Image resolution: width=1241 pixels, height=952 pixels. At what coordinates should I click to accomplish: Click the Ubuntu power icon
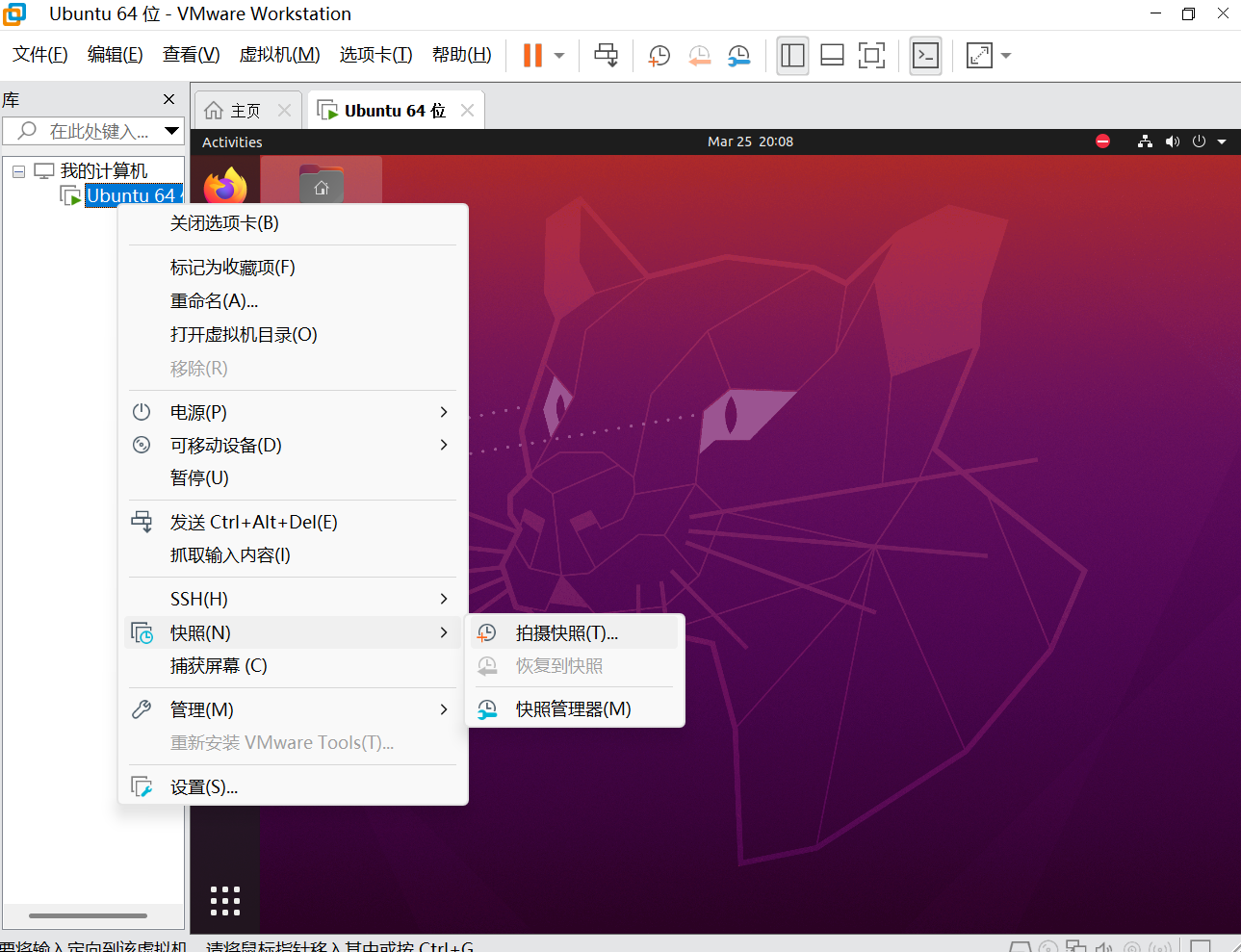point(1199,142)
